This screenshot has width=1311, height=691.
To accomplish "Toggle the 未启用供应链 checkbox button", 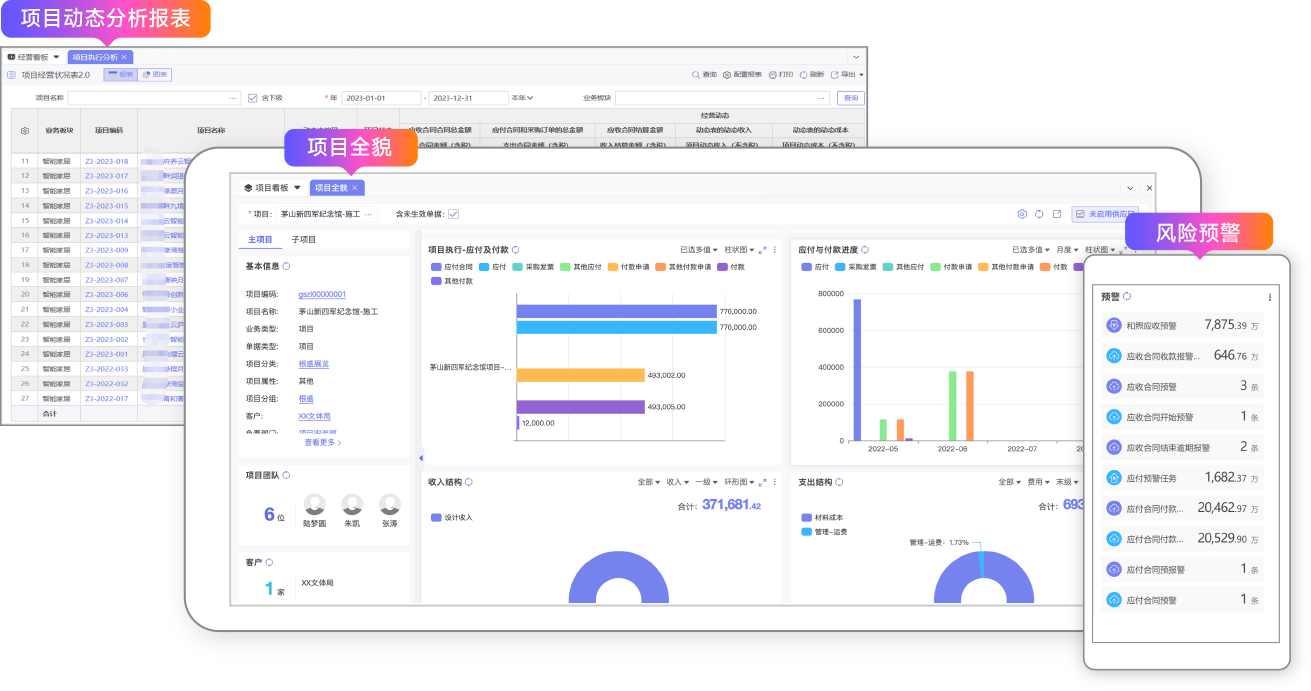I will 1079,214.
